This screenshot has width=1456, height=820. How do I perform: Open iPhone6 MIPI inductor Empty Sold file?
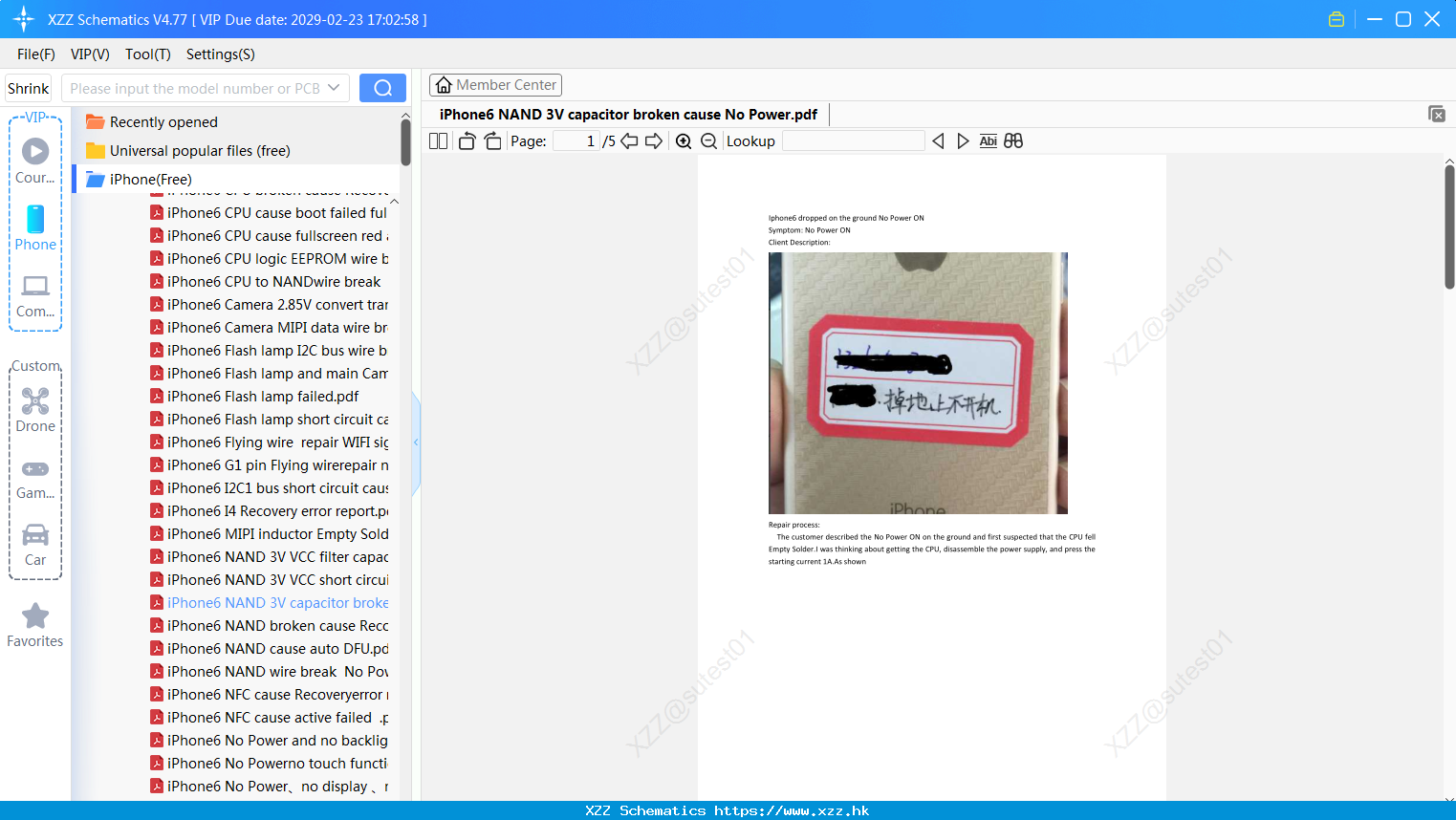coord(277,534)
